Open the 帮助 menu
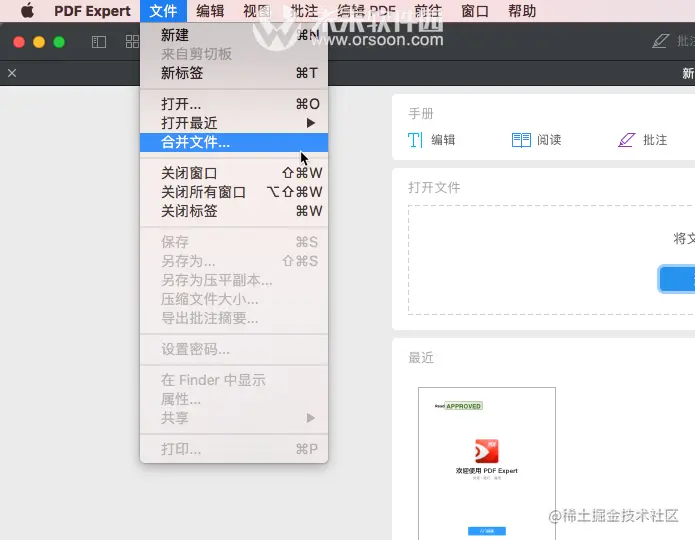This screenshot has width=695, height=540. [522, 11]
